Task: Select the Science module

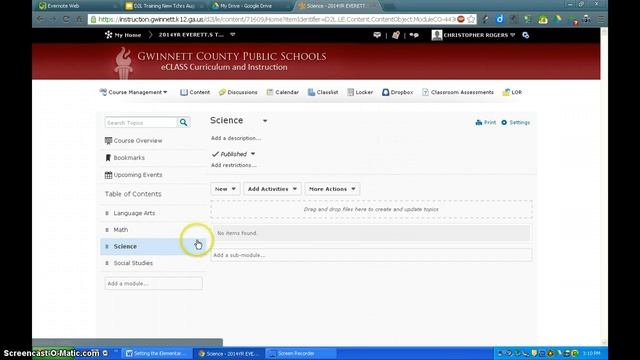Action: 125,247
